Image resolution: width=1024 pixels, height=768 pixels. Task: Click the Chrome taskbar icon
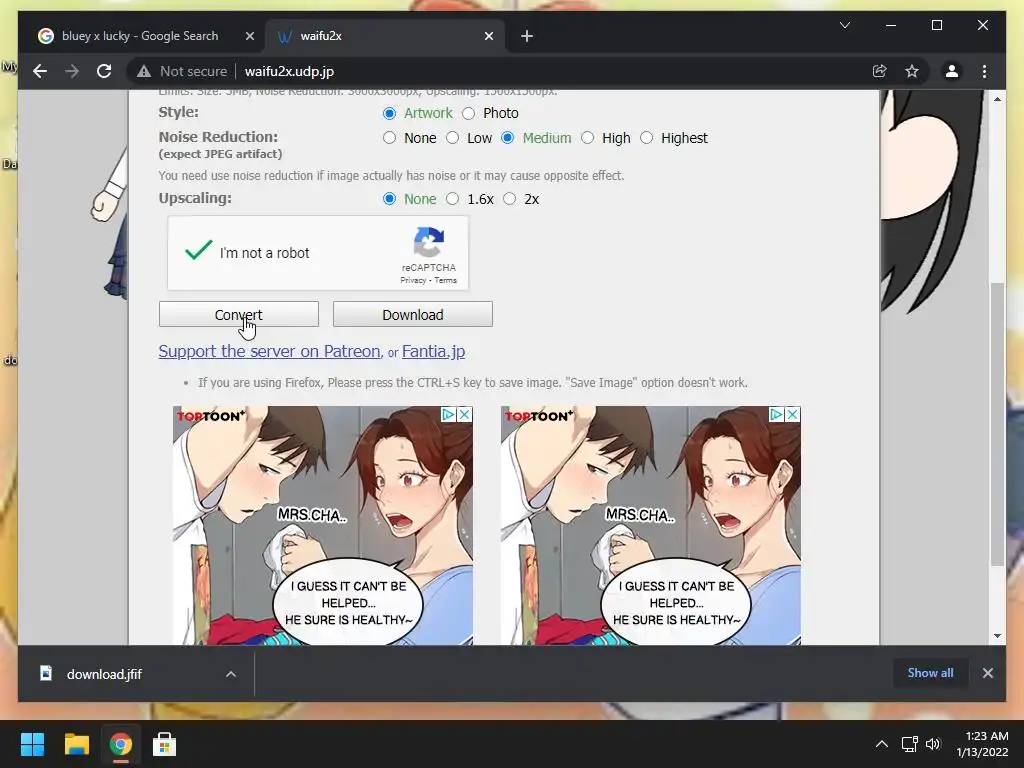pyautogui.click(x=120, y=744)
